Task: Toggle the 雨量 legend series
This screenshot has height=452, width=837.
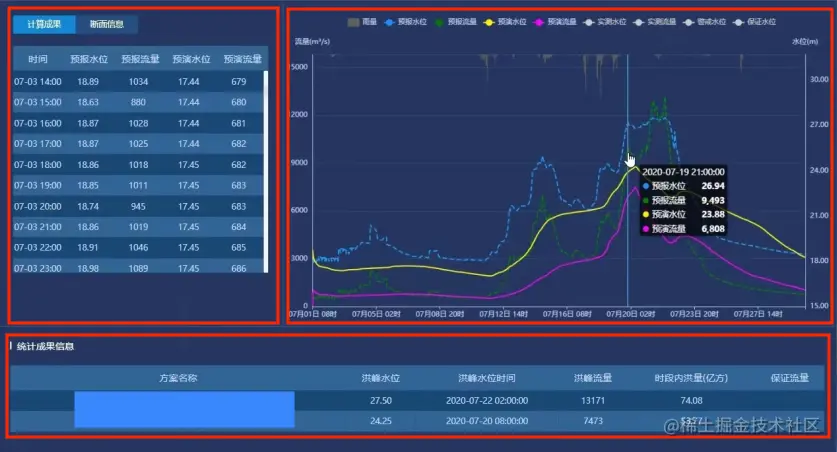Action: pos(362,22)
